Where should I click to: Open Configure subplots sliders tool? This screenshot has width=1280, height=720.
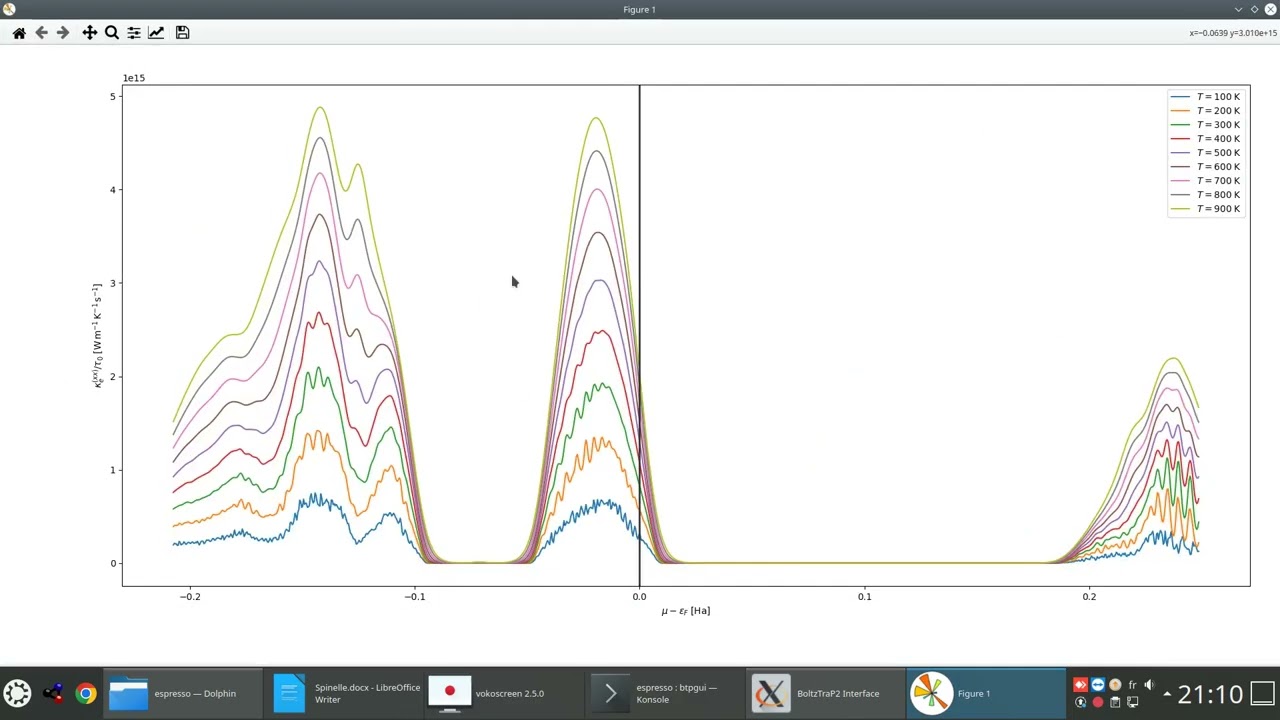pyautogui.click(x=134, y=33)
